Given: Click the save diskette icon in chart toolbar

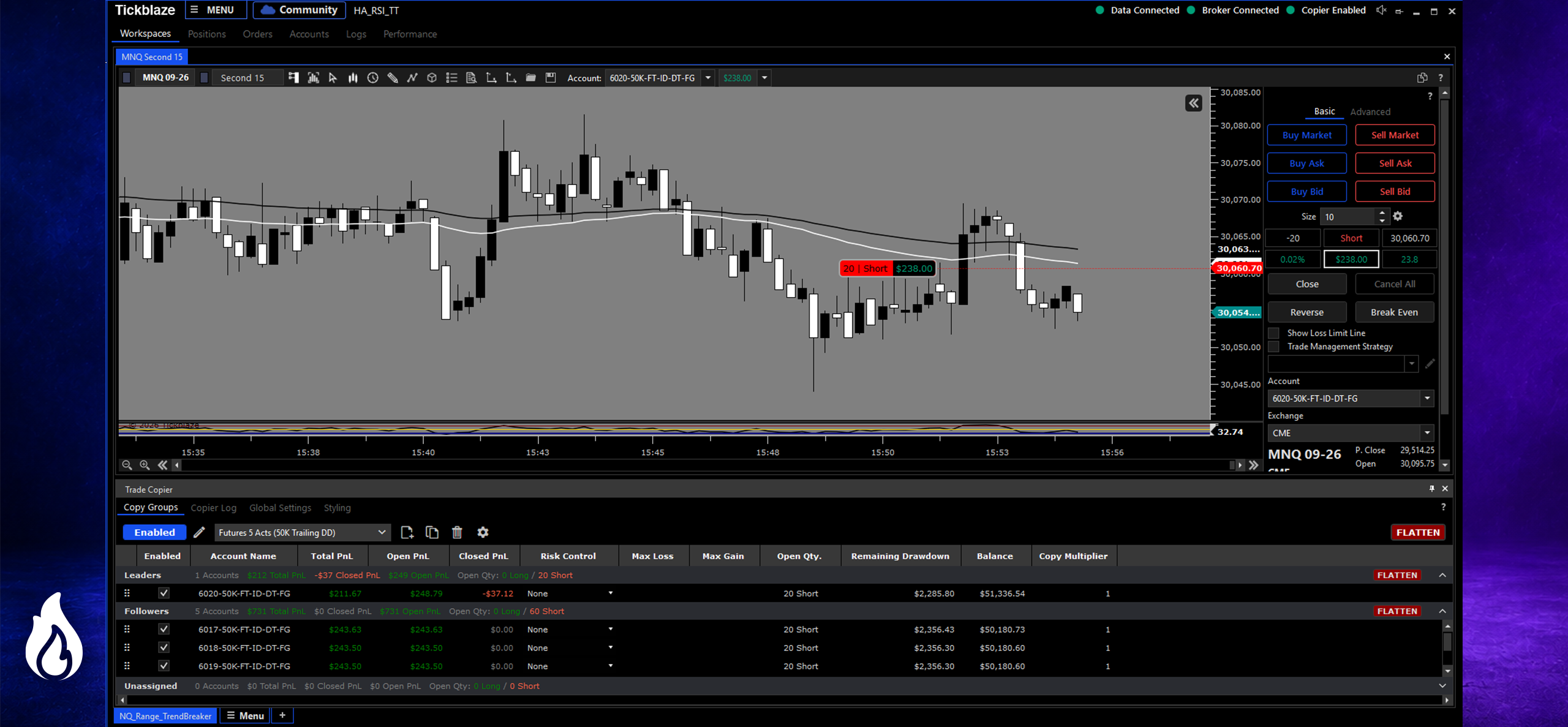Looking at the screenshot, I should (x=551, y=78).
